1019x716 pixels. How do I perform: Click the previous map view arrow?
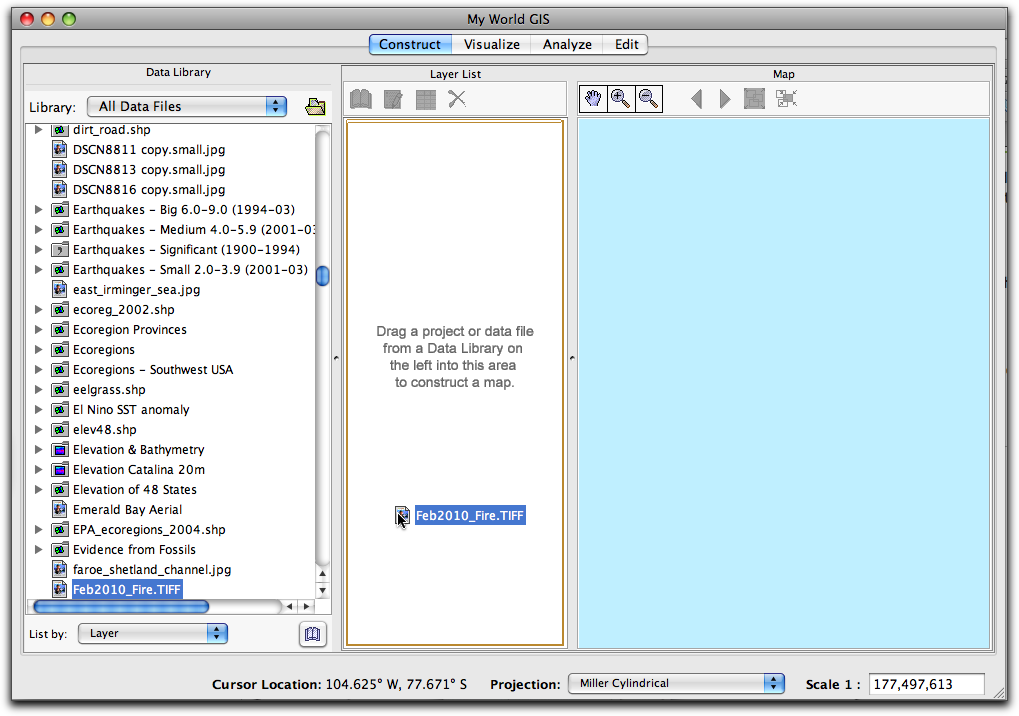(x=697, y=98)
